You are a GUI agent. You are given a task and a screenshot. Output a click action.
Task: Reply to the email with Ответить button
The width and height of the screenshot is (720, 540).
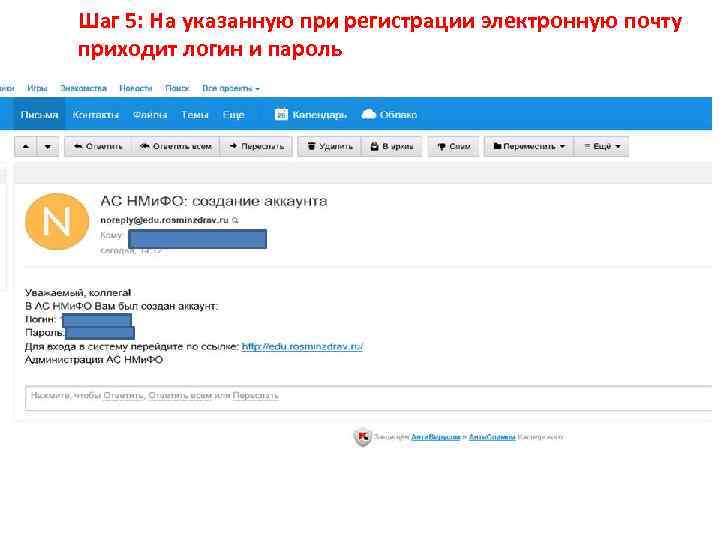point(98,146)
